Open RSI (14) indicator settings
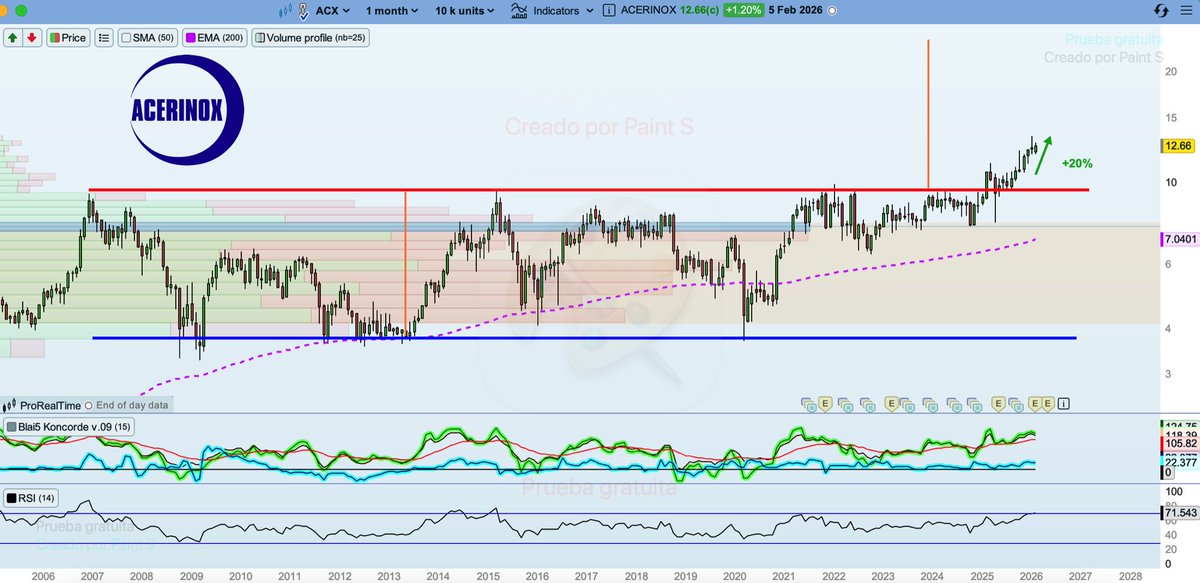The height and width of the screenshot is (583, 1200). coord(30,497)
